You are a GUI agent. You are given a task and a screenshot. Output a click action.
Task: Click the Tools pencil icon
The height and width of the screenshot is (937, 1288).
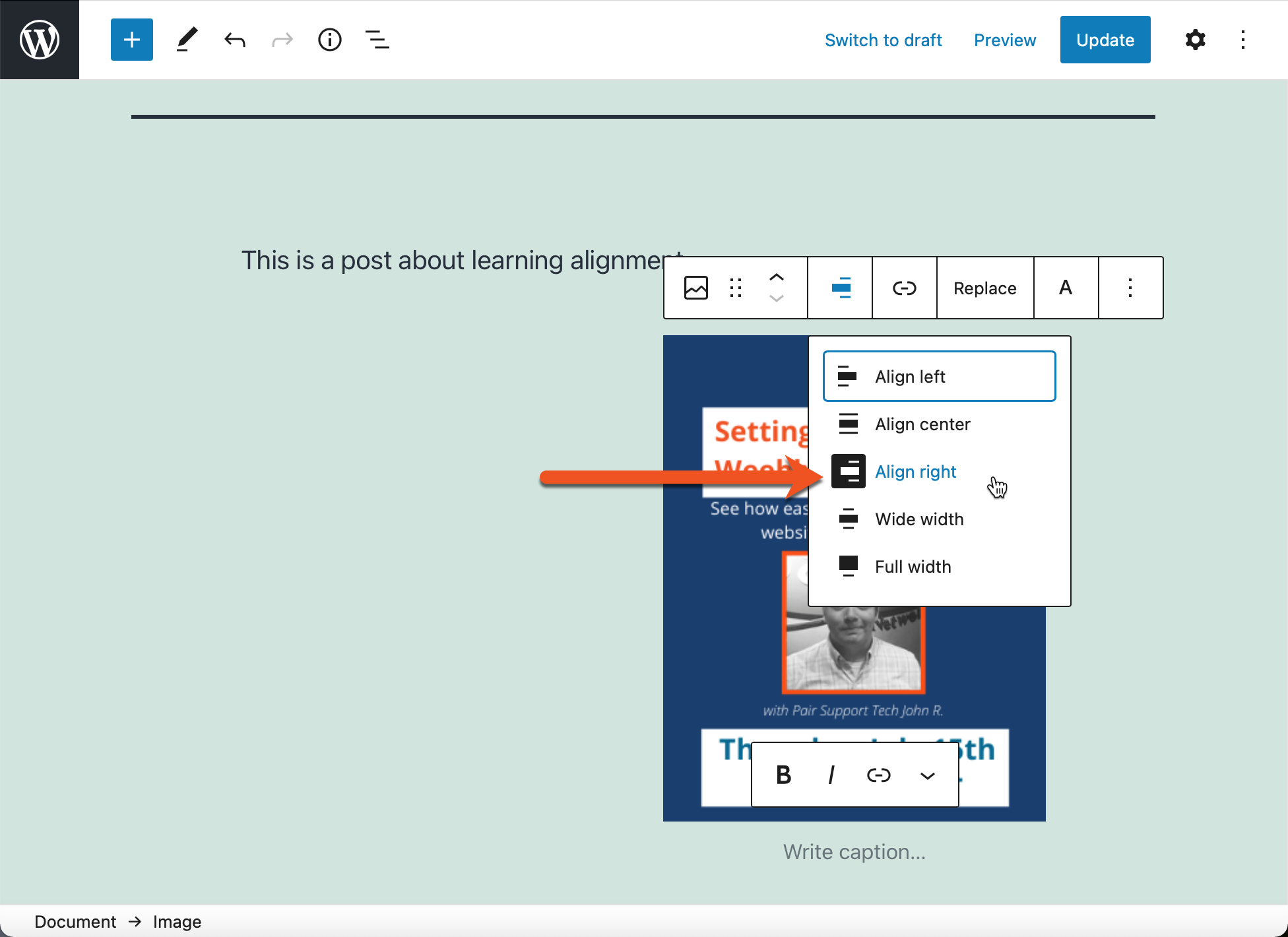point(187,40)
